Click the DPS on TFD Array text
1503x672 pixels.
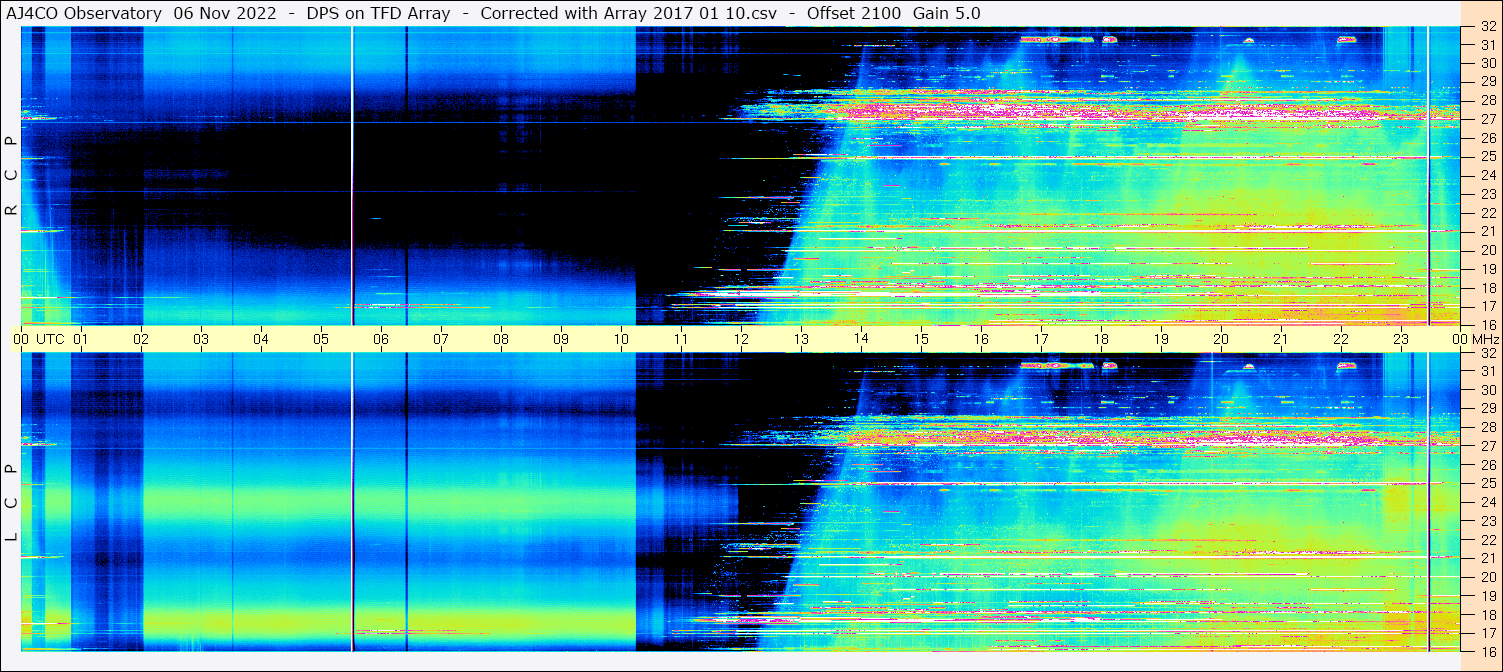379,13
